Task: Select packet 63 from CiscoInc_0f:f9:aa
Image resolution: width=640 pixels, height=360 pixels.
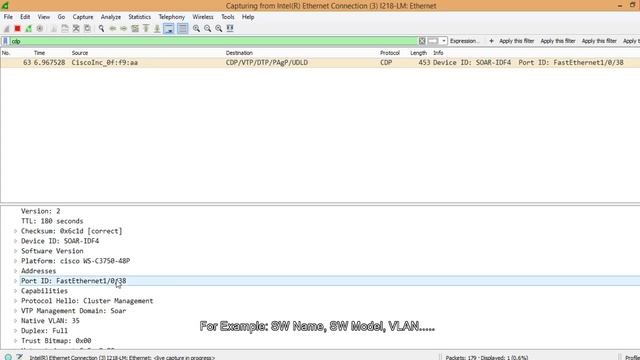Action: 320,63
